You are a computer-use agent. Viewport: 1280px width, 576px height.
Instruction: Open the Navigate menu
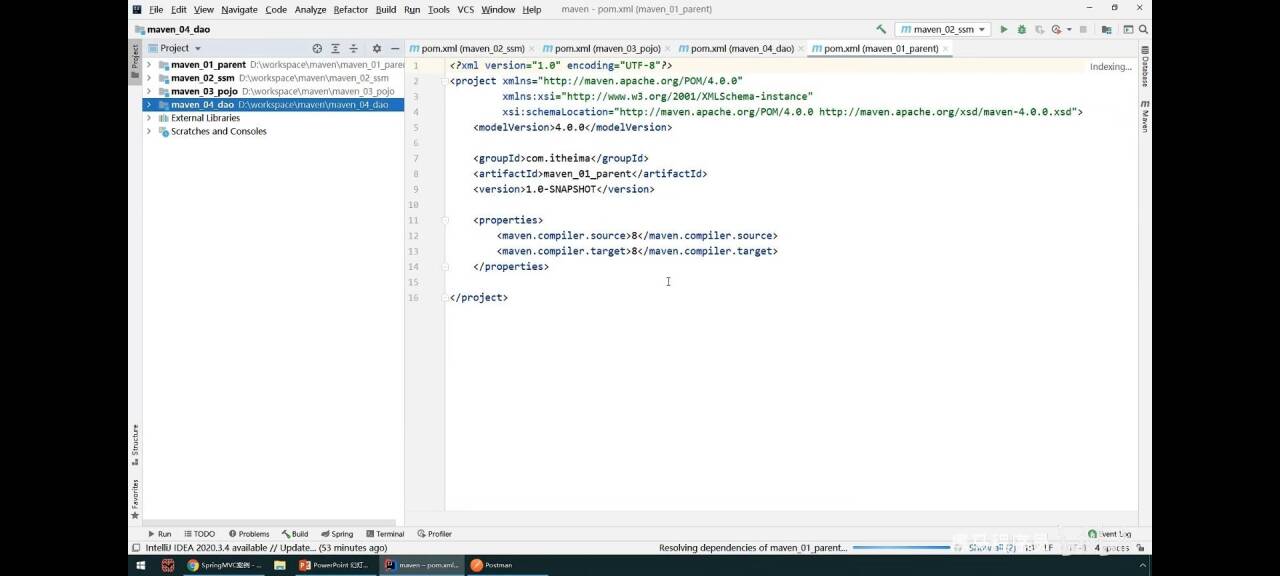[x=239, y=9]
